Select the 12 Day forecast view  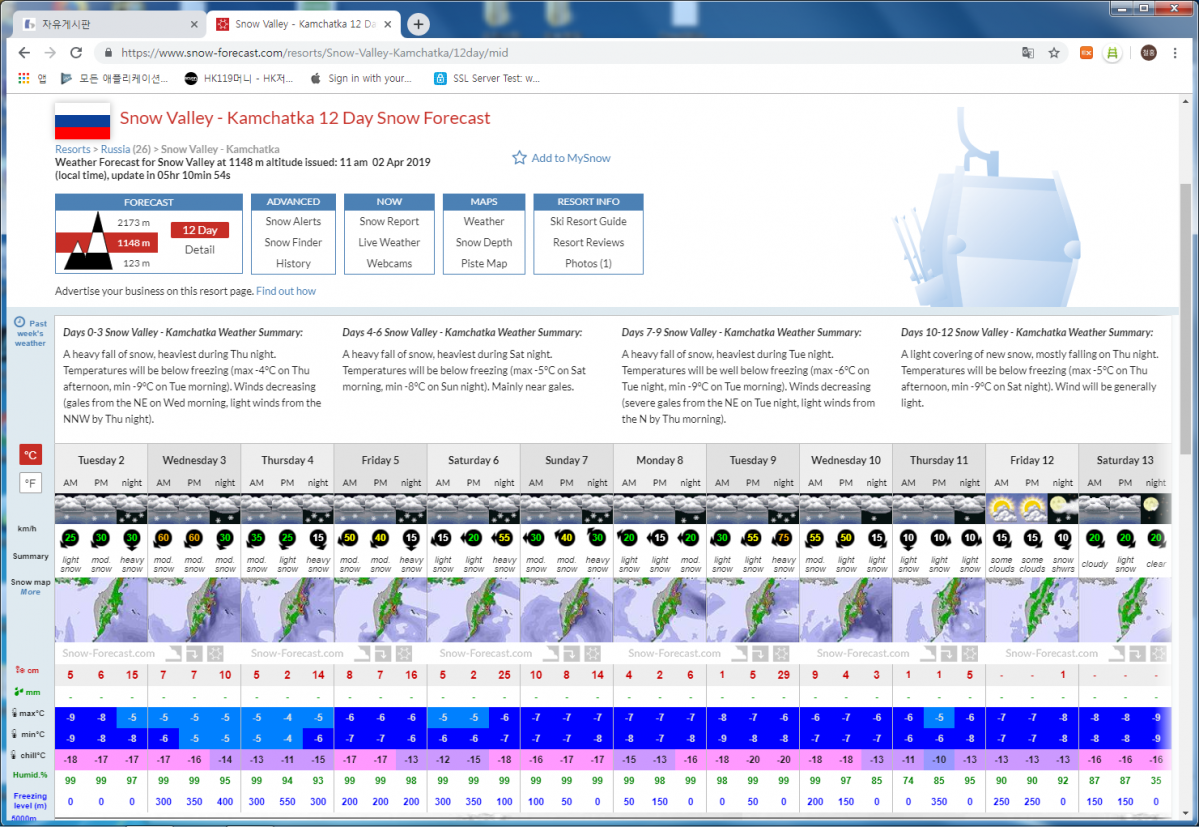tap(200, 230)
